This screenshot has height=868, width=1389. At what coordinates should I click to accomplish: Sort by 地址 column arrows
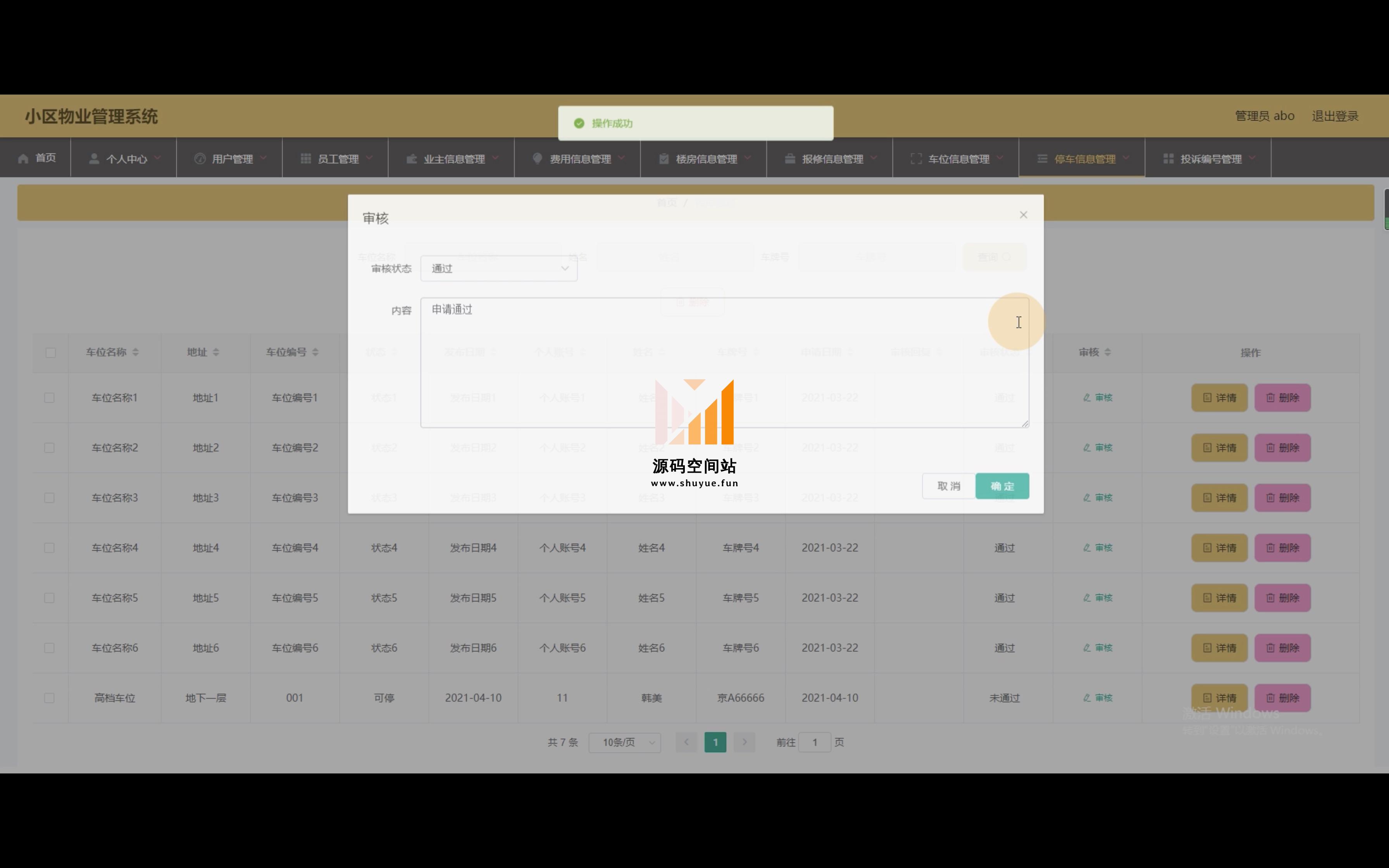(x=216, y=353)
